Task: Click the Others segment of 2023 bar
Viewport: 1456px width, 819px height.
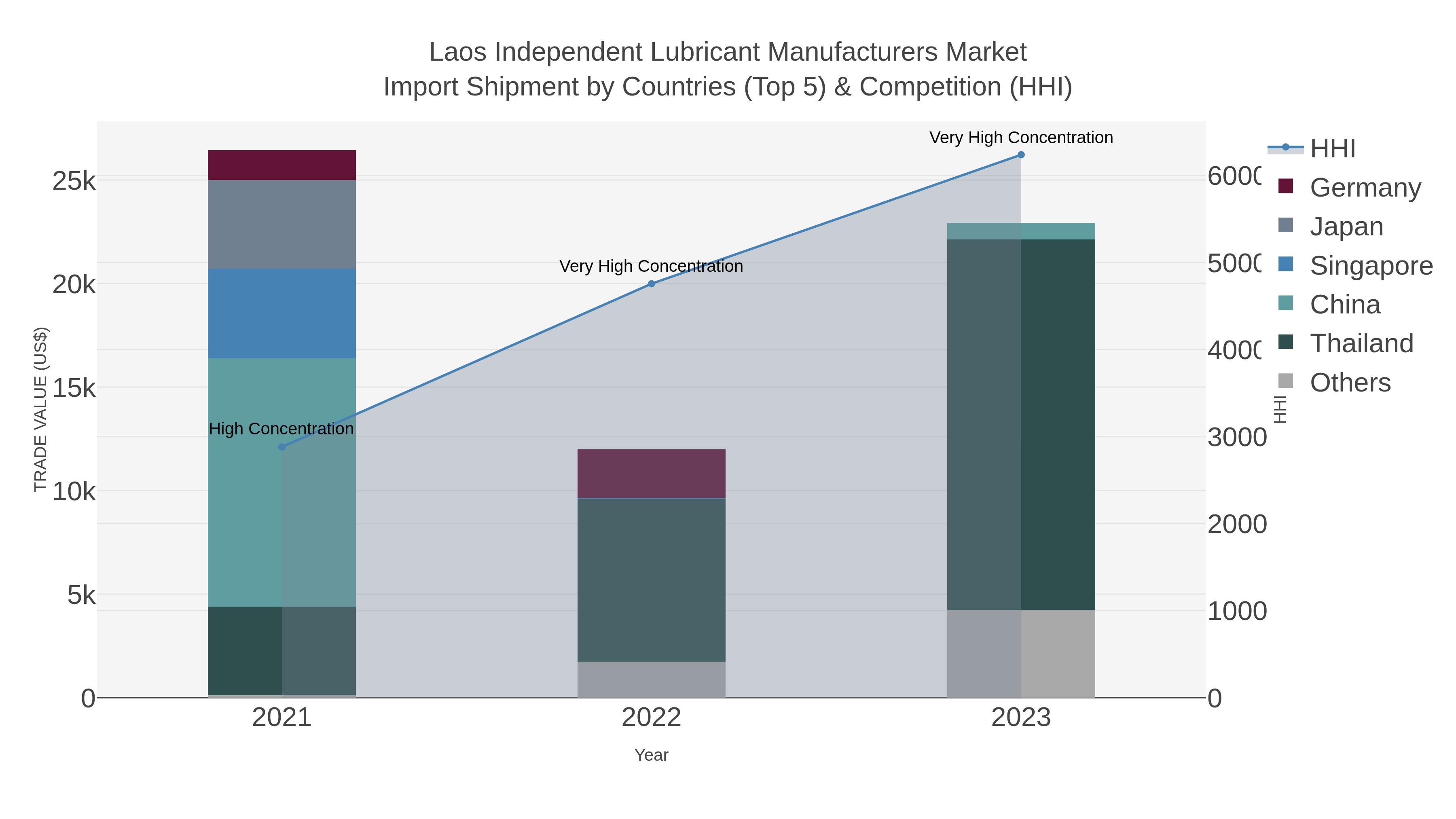Action: (1021, 654)
